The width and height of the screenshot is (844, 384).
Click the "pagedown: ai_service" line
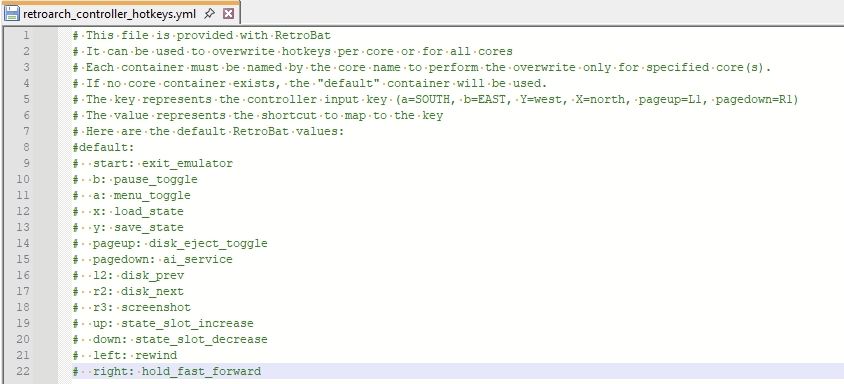pyautogui.click(x=153, y=260)
